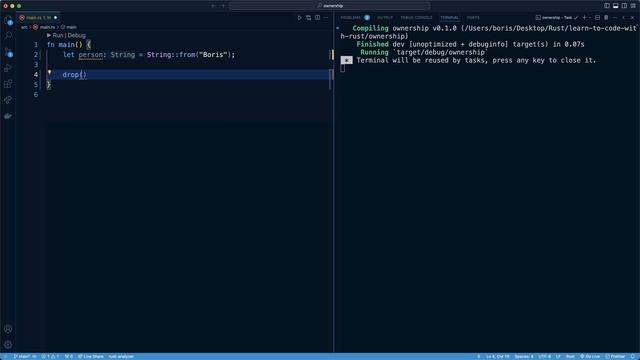Kill the terminal with trash icon
The image size is (640, 360).
tap(606, 18)
